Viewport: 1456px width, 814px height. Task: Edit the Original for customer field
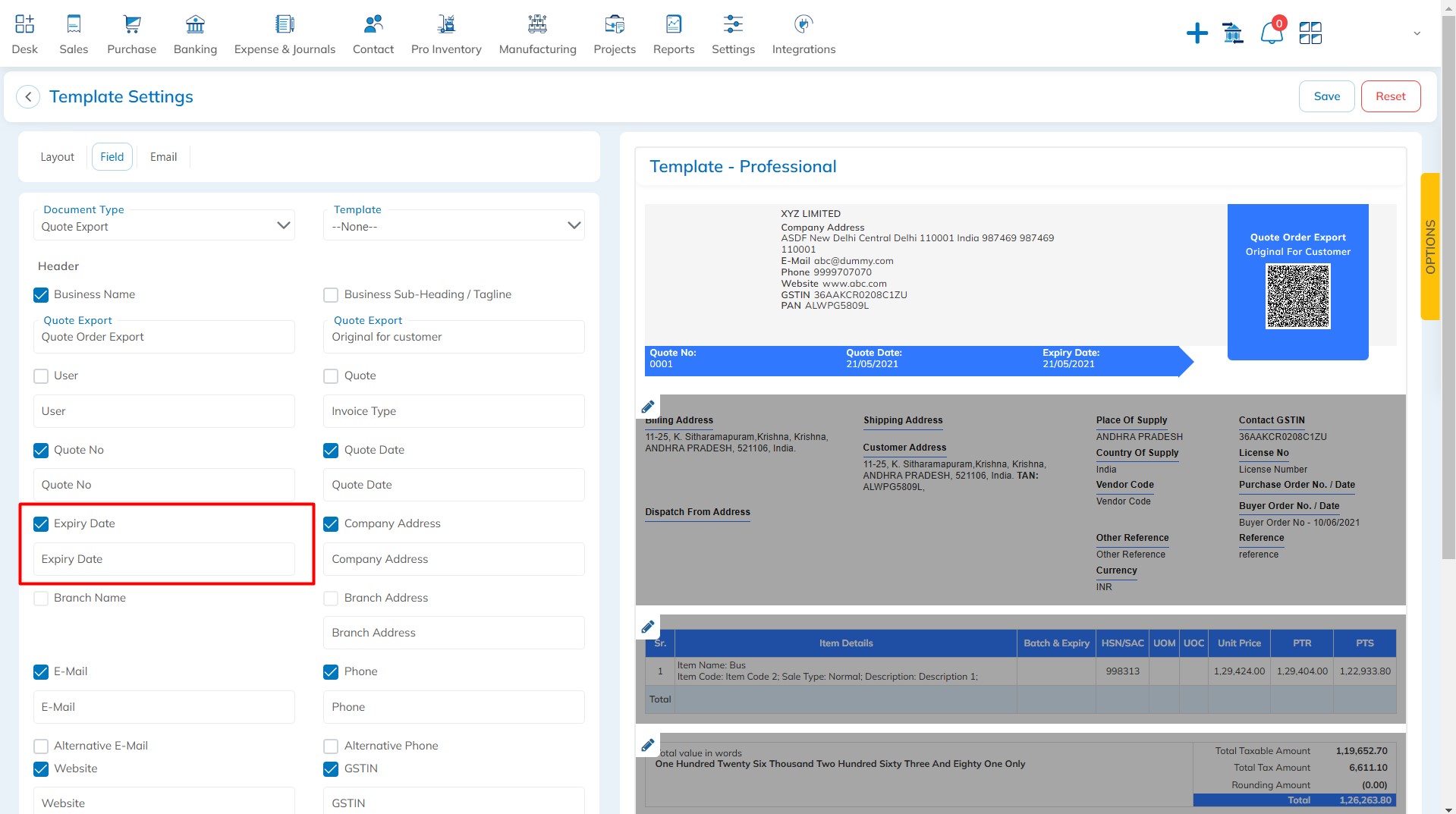pyautogui.click(x=454, y=337)
